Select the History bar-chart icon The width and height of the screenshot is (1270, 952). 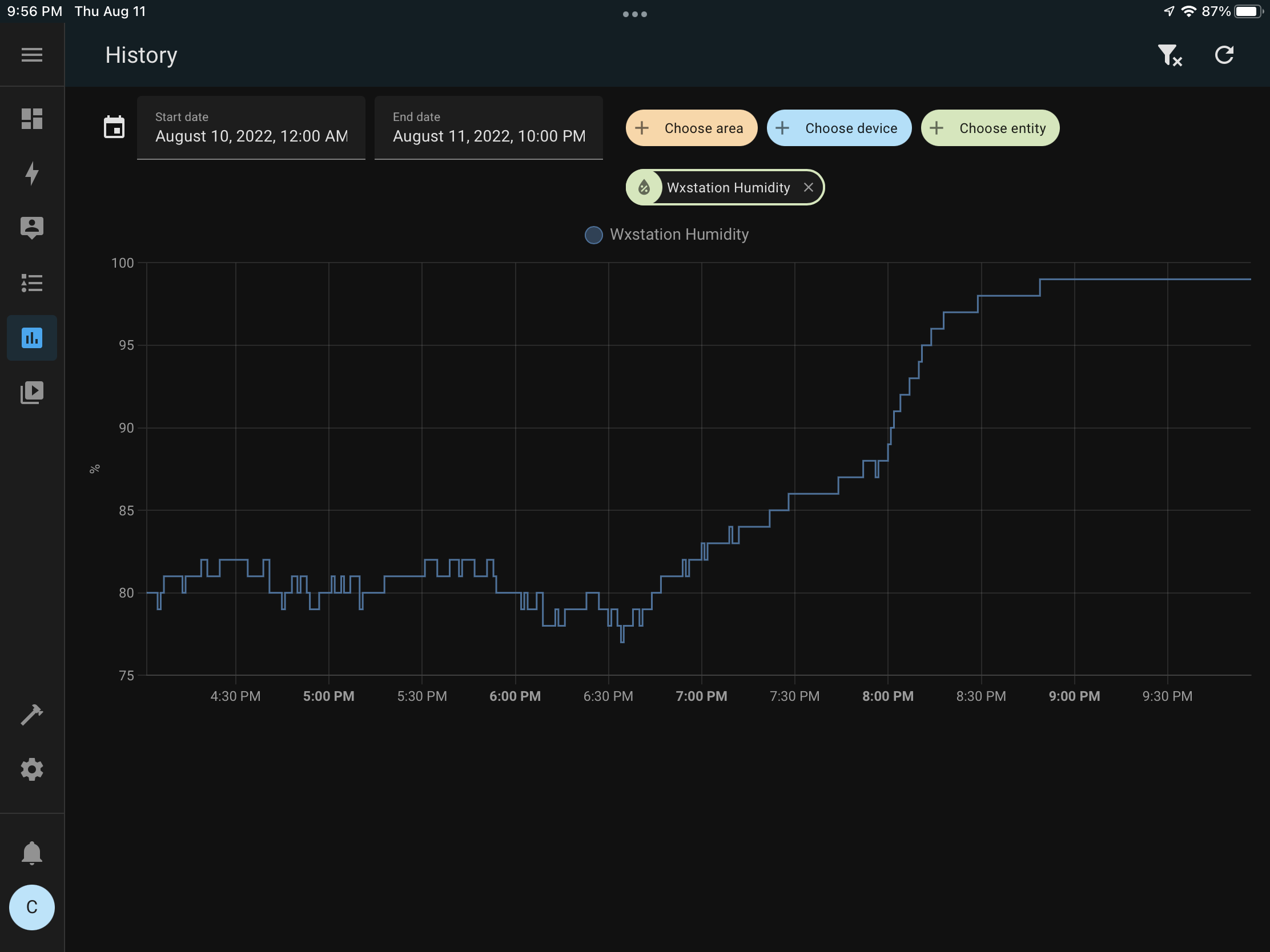pos(31,337)
